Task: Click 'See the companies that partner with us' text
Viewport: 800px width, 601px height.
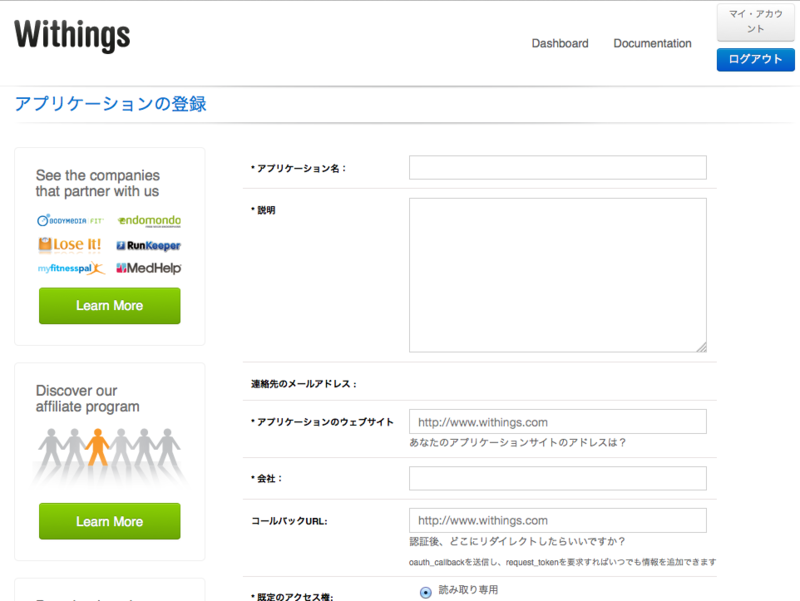Action: coord(97,183)
